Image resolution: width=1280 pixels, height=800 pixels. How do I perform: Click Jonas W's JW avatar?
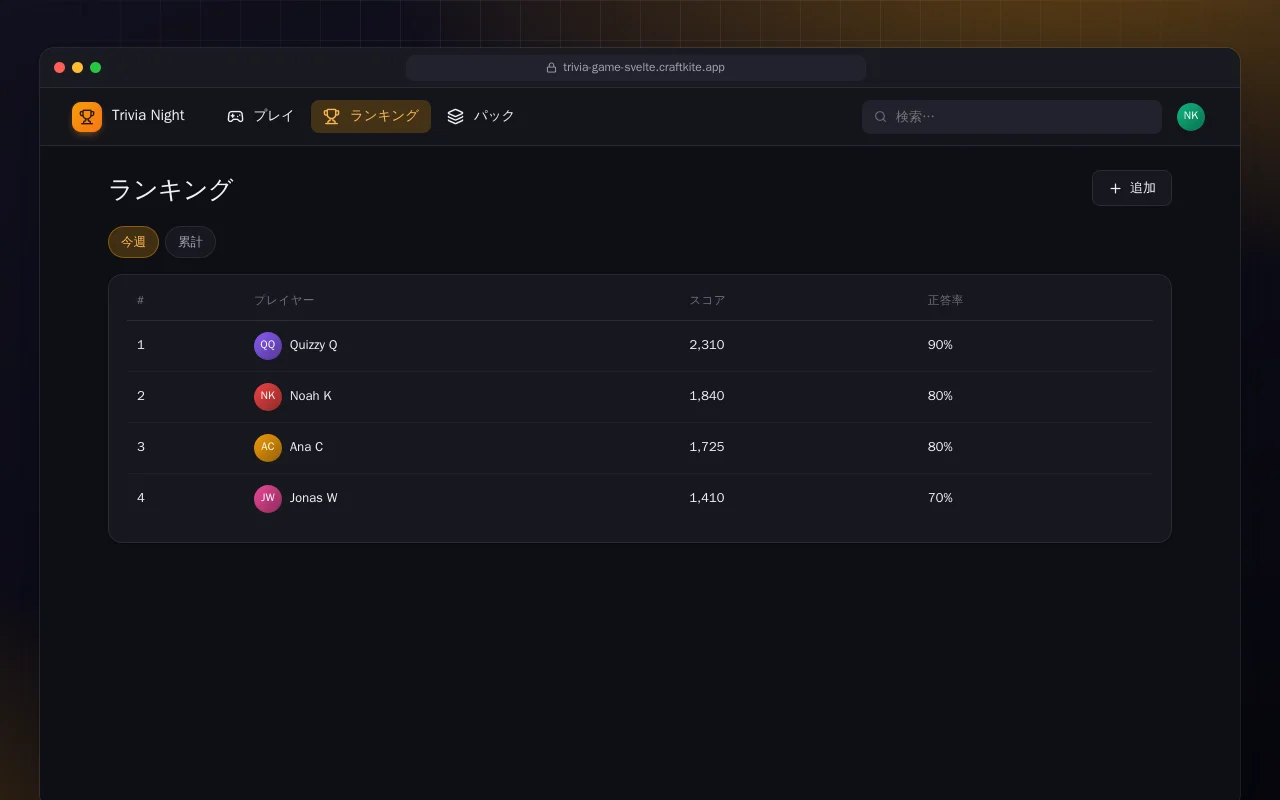(268, 498)
